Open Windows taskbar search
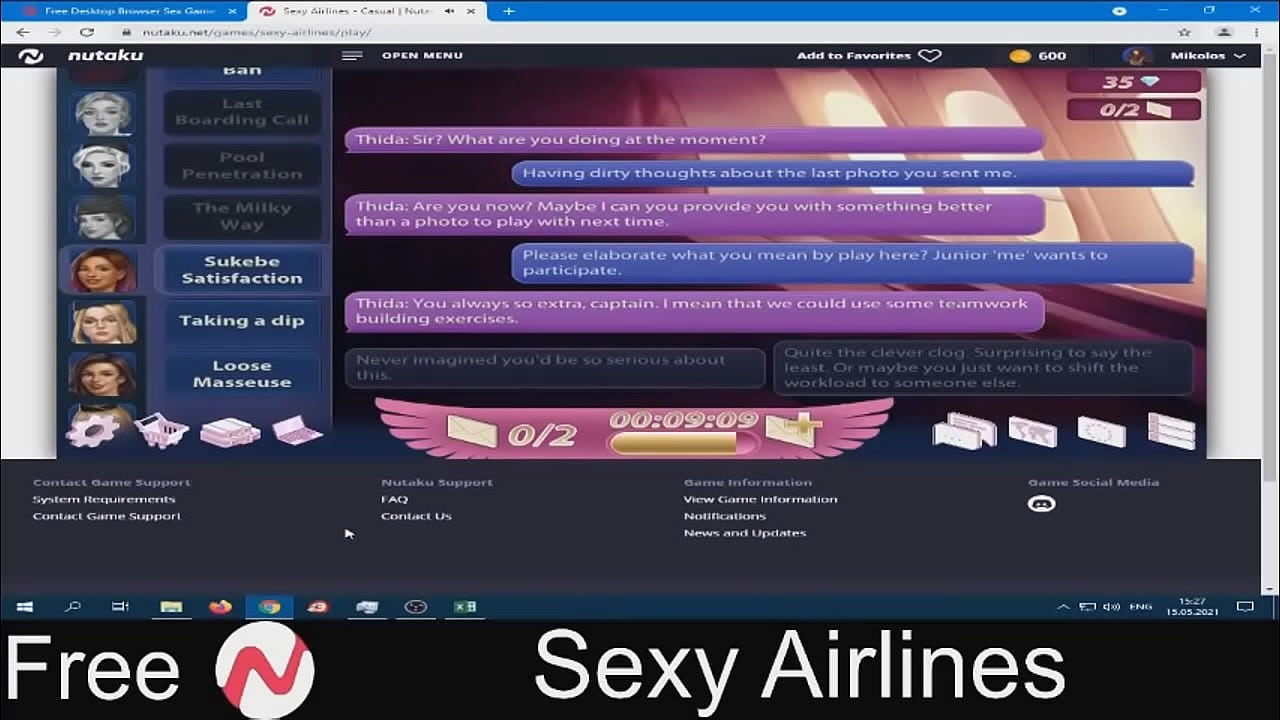The height and width of the screenshot is (720, 1280). 72,606
